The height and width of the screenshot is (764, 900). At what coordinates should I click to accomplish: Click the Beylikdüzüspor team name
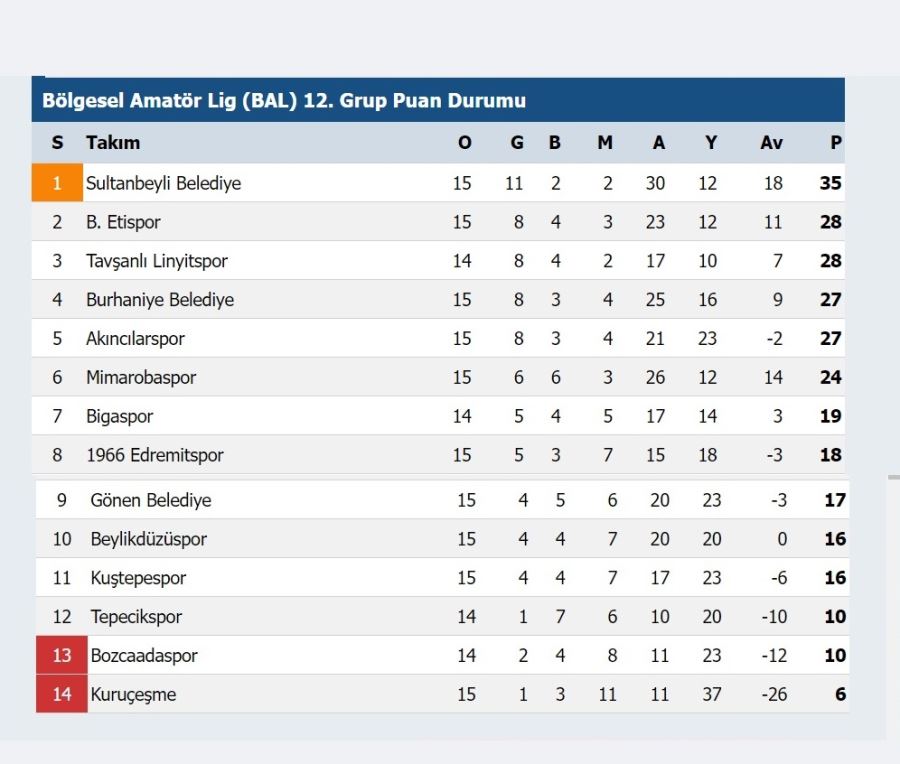pos(149,539)
